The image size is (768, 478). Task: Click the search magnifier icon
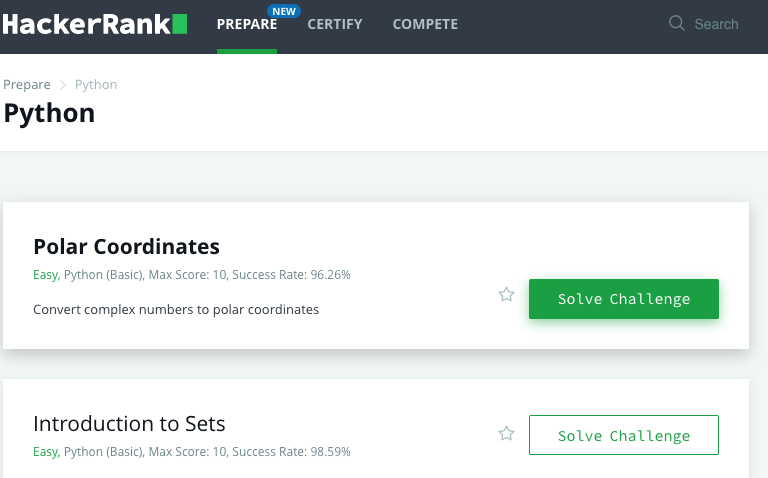677,23
